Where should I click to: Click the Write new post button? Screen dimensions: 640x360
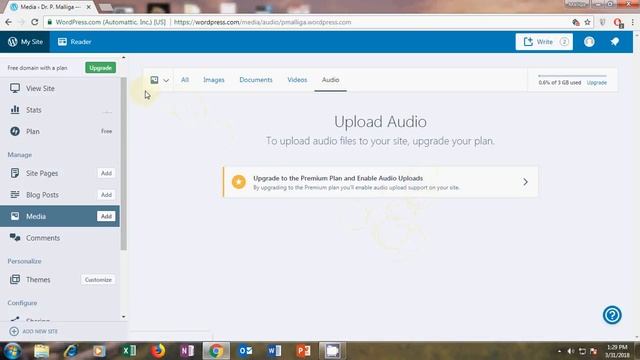pos(544,42)
